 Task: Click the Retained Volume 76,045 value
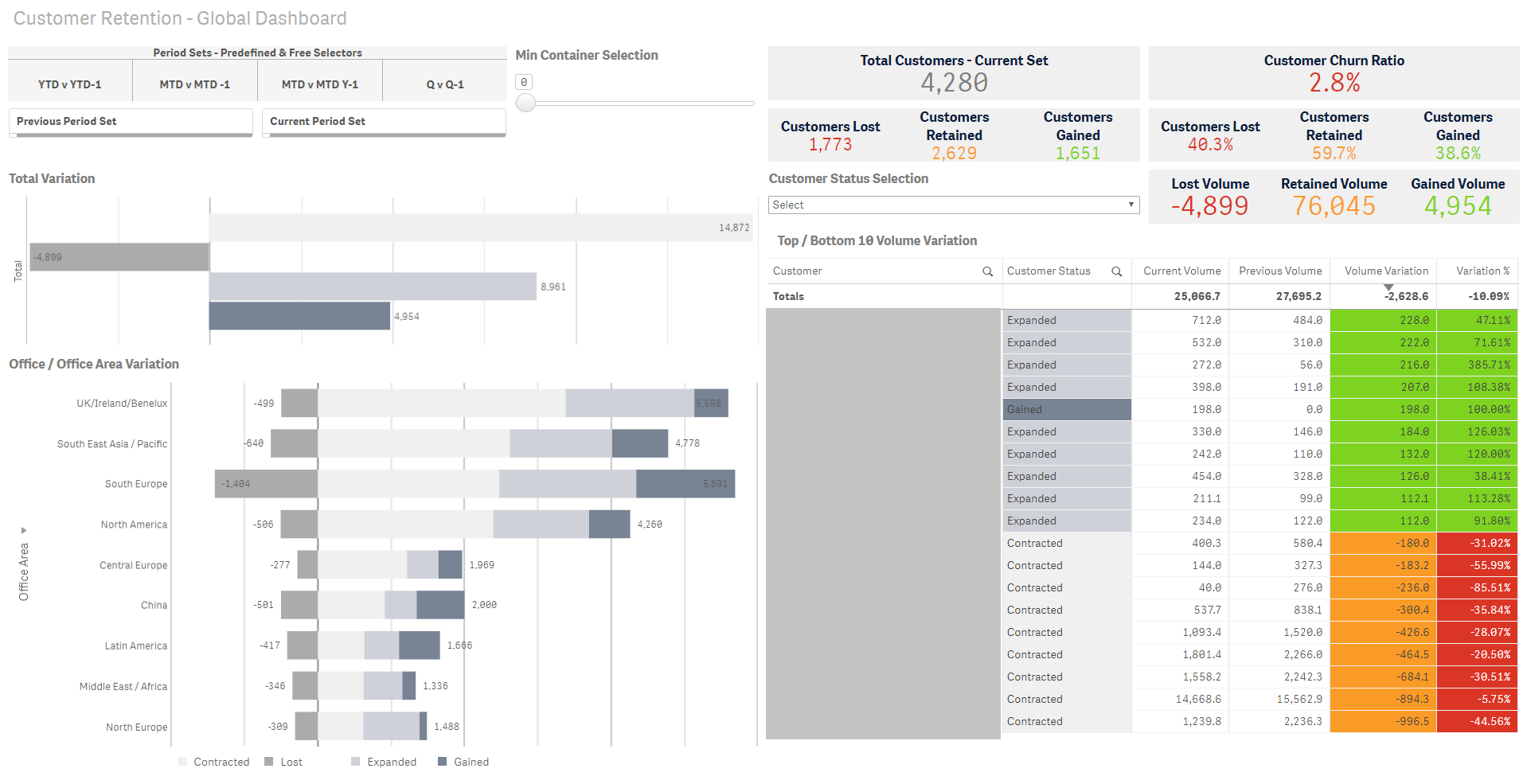click(1334, 206)
